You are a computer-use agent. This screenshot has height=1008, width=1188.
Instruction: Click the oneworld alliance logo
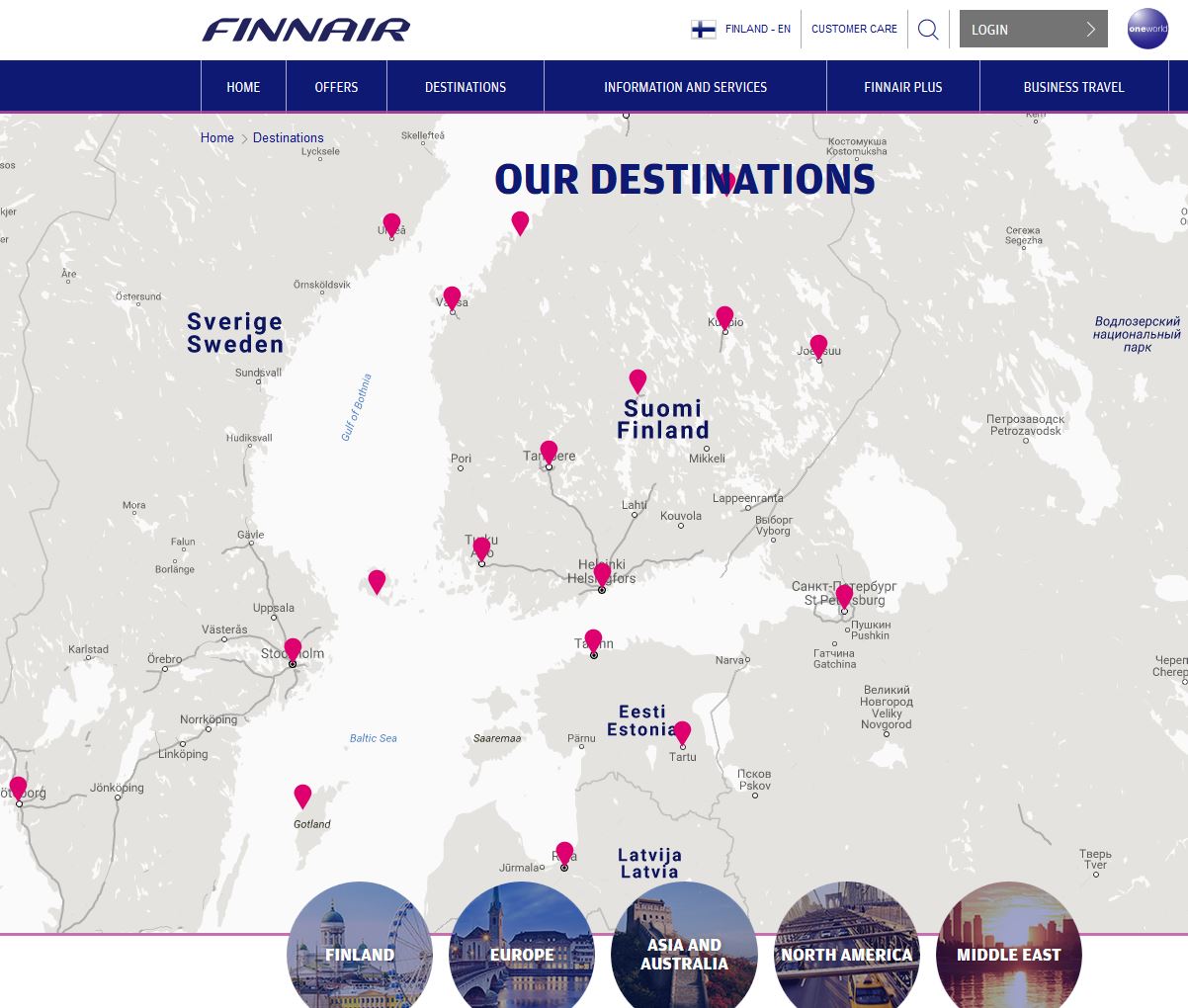coord(1147,29)
